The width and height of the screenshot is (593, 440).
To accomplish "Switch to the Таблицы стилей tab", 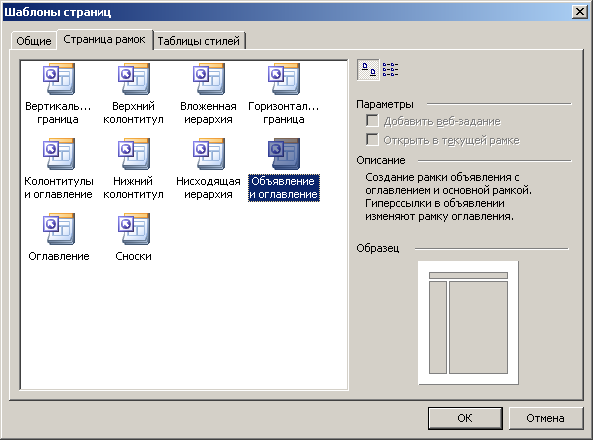I will coord(199,41).
